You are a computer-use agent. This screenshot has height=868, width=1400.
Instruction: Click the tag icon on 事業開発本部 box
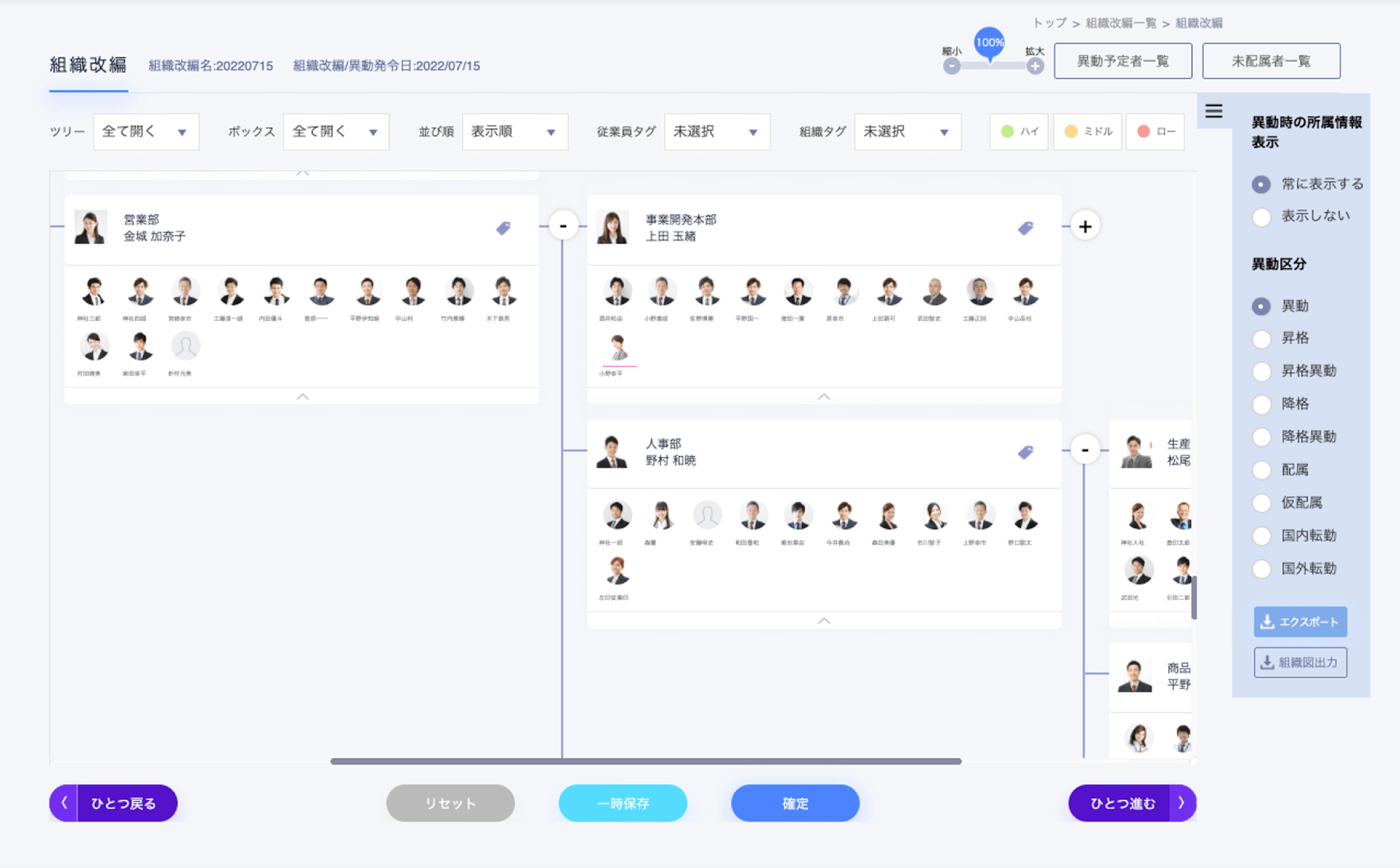click(1025, 228)
